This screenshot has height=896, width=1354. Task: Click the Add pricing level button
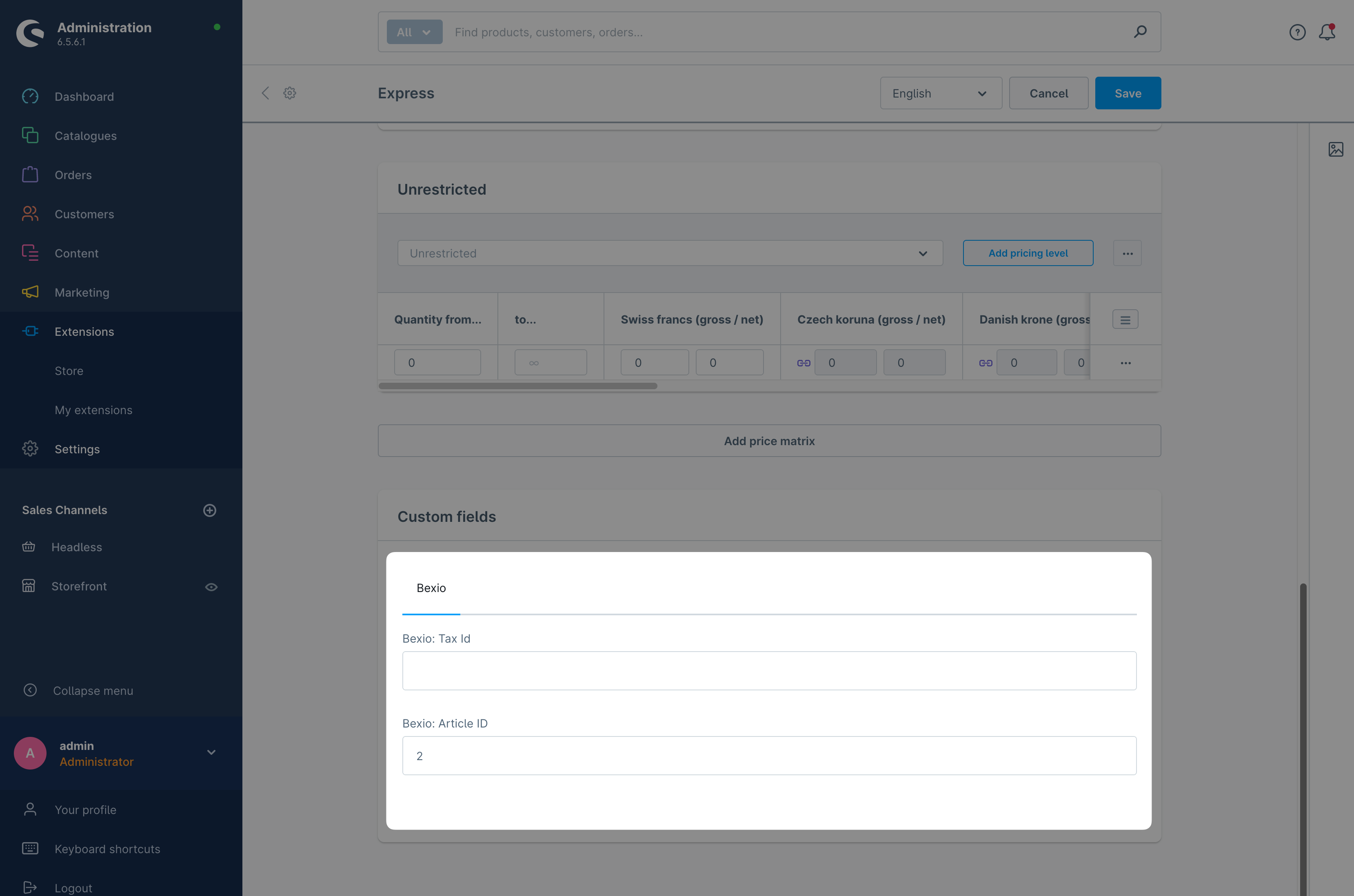tap(1028, 253)
